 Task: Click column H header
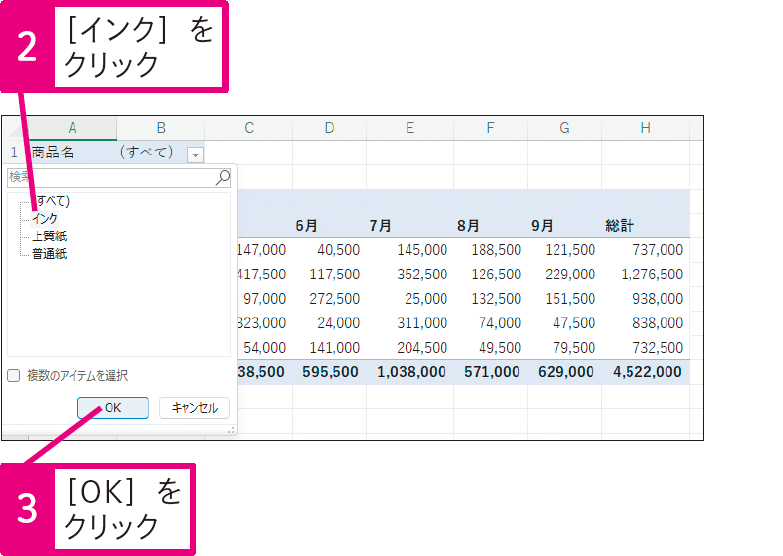(645, 128)
